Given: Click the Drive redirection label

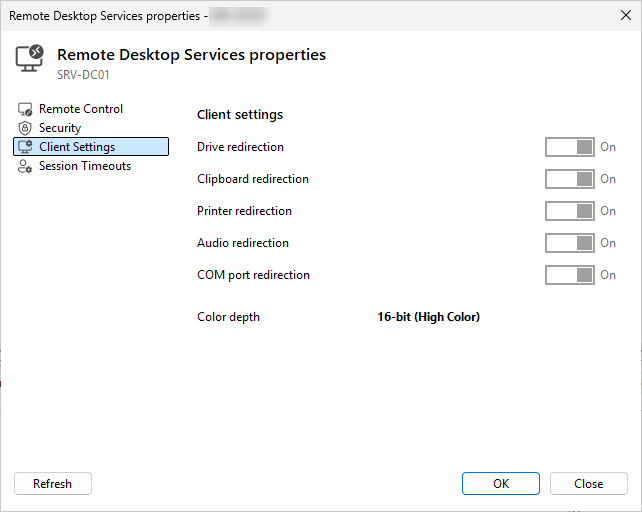Looking at the screenshot, I should (240, 147).
